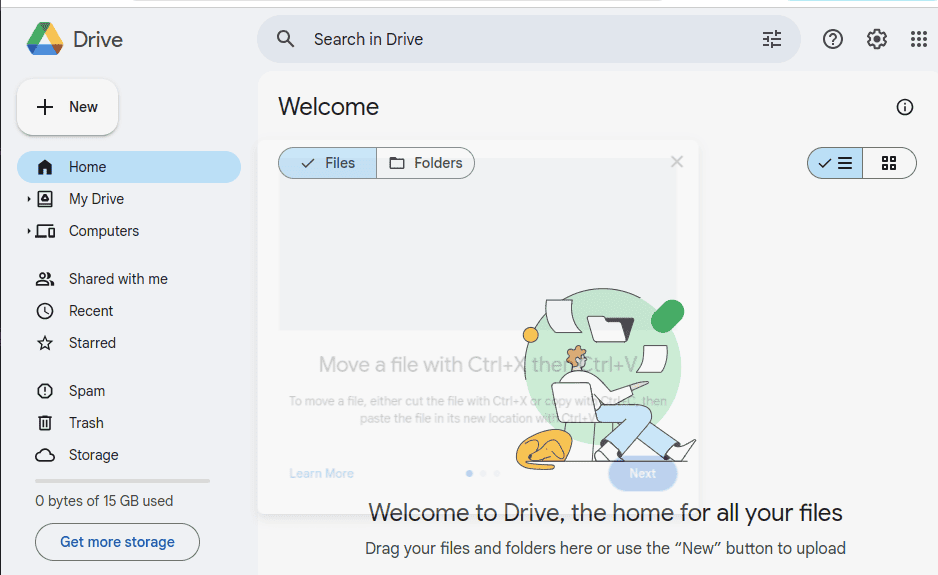
Task: Select the Folders filter chip
Action: (x=425, y=163)
